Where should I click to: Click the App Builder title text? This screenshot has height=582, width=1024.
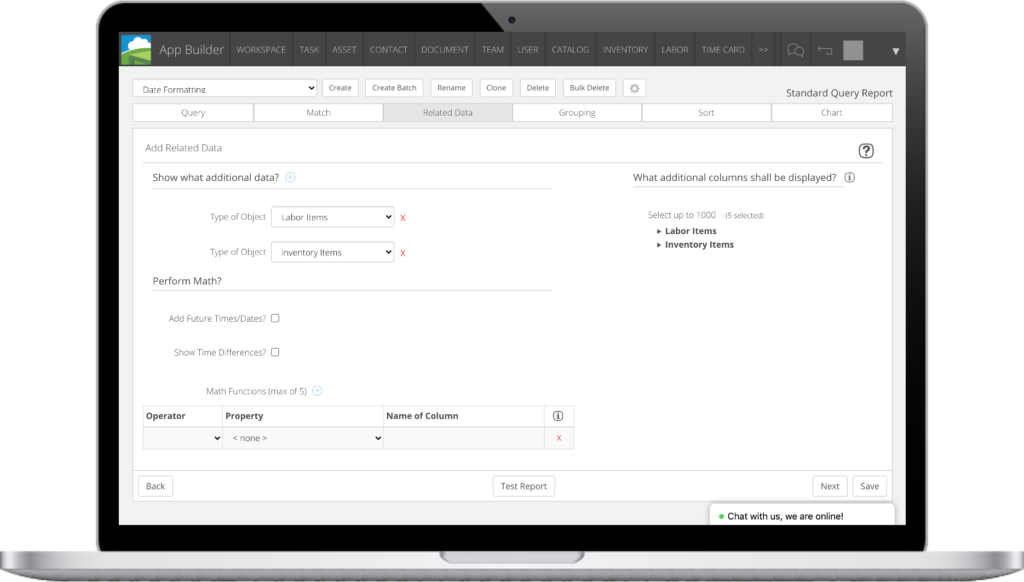point(191,50)
